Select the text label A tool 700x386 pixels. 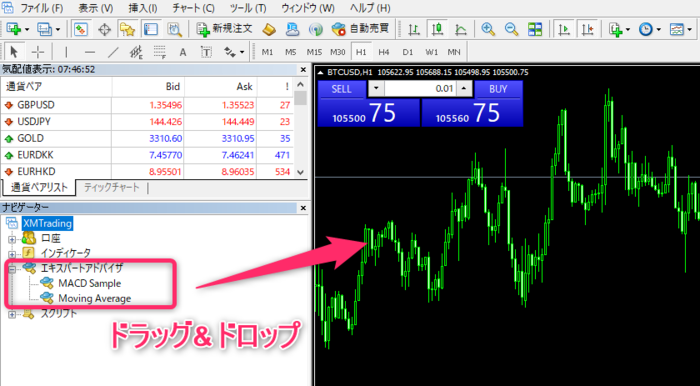[x=183, y=52]
